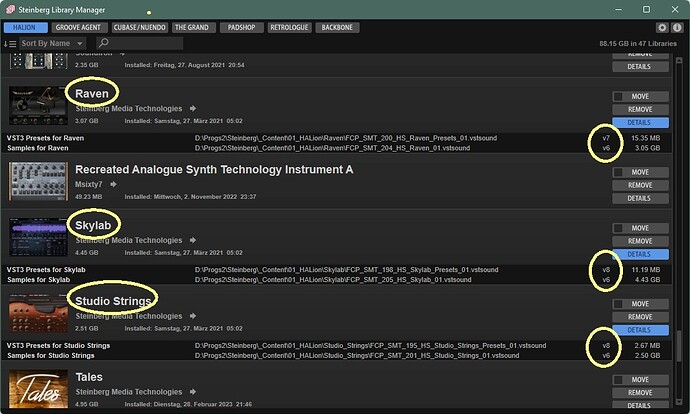Switch to the BACKBONE tab
Viewport: 690px width, 414px height.
click(x=337, y=27)
